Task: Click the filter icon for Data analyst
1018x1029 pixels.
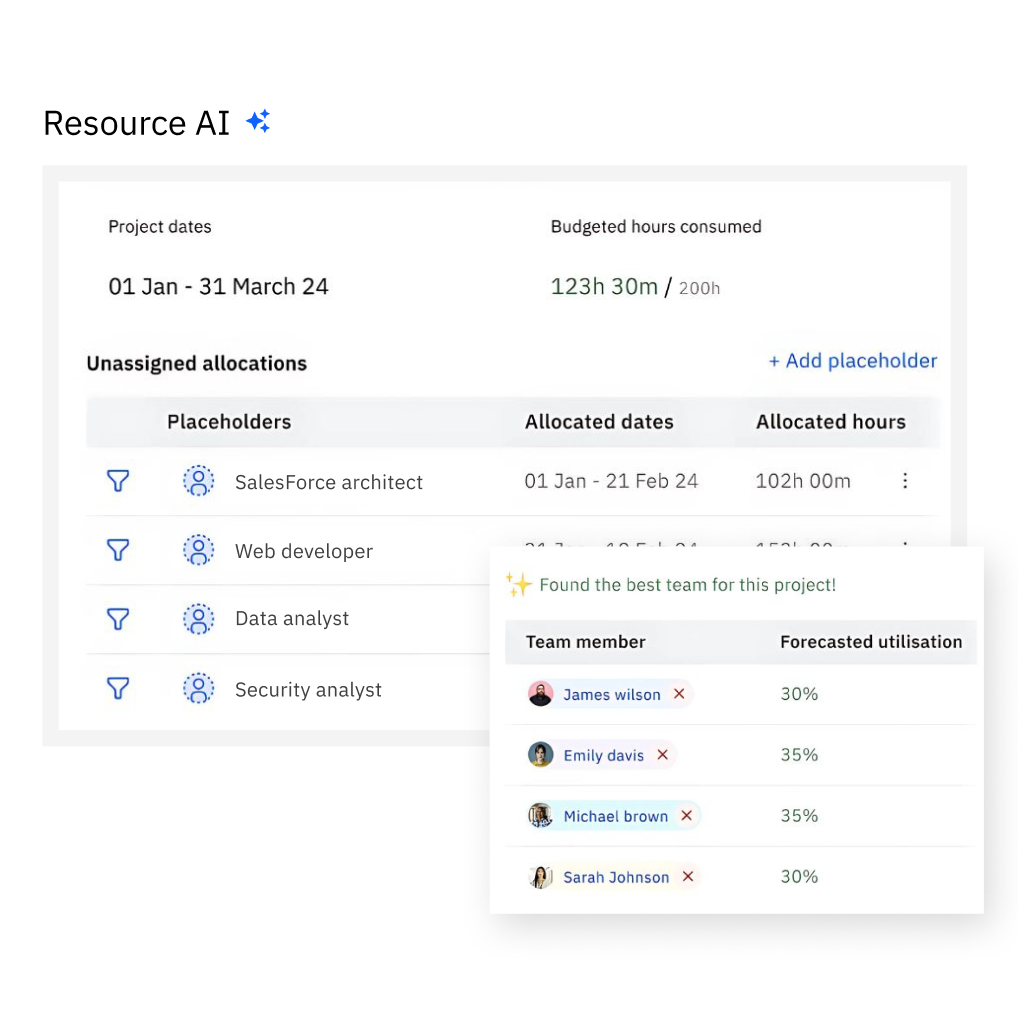Action: coord(118,619)
